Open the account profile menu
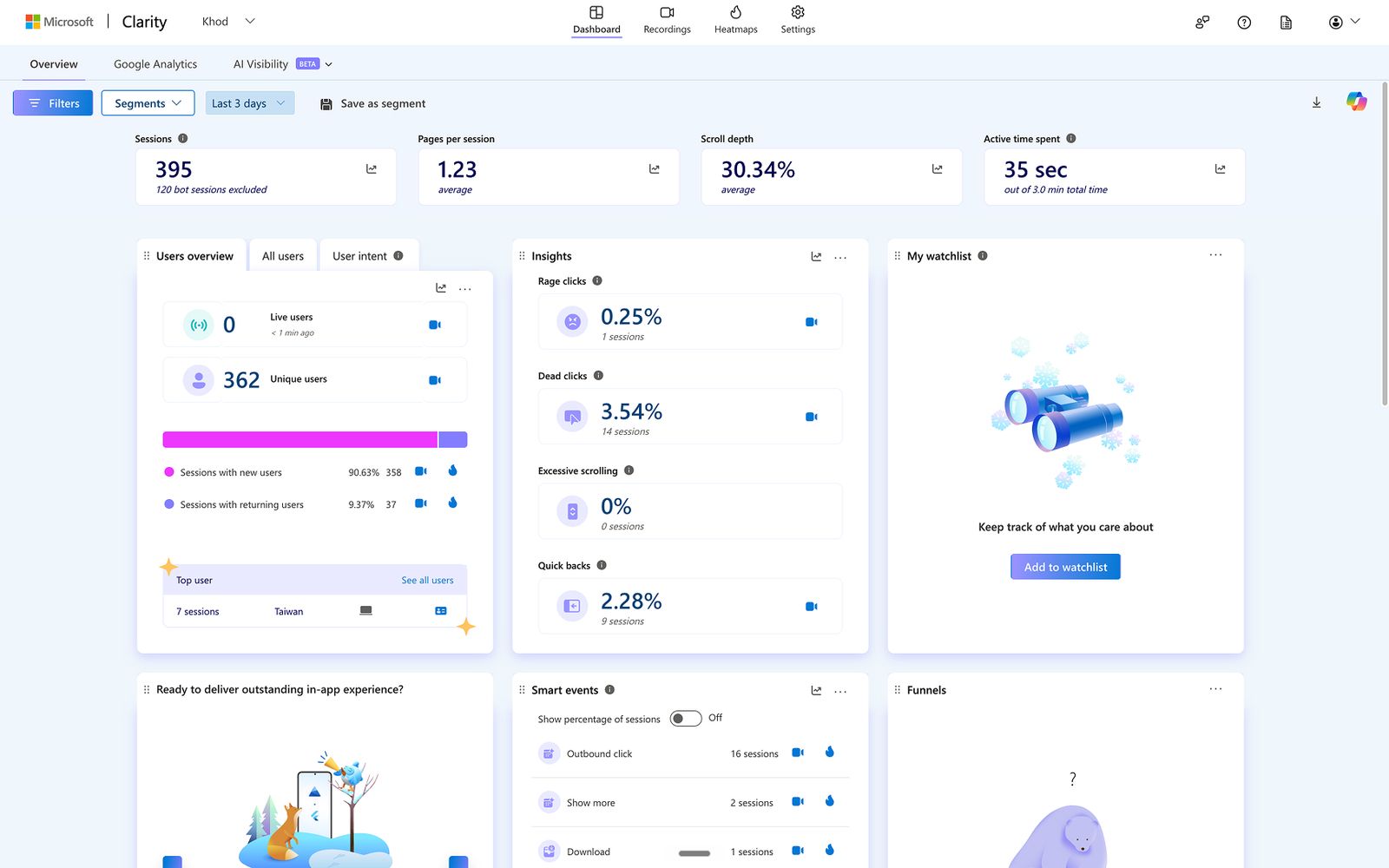Image resolution: width=1389 pixels, height=868 pixels. coord(1344,23)
